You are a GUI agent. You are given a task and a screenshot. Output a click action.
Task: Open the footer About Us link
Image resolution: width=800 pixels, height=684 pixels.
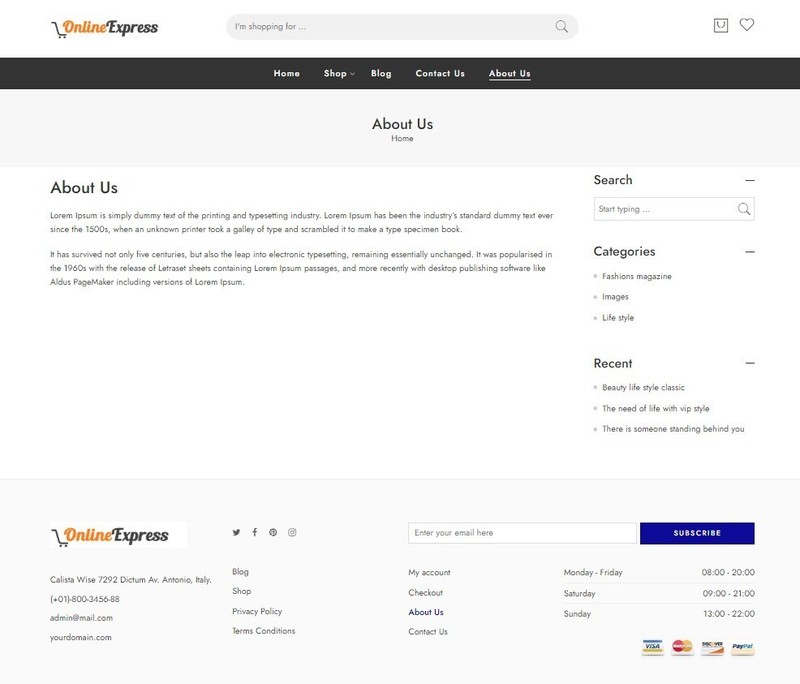tap(426, 612)
